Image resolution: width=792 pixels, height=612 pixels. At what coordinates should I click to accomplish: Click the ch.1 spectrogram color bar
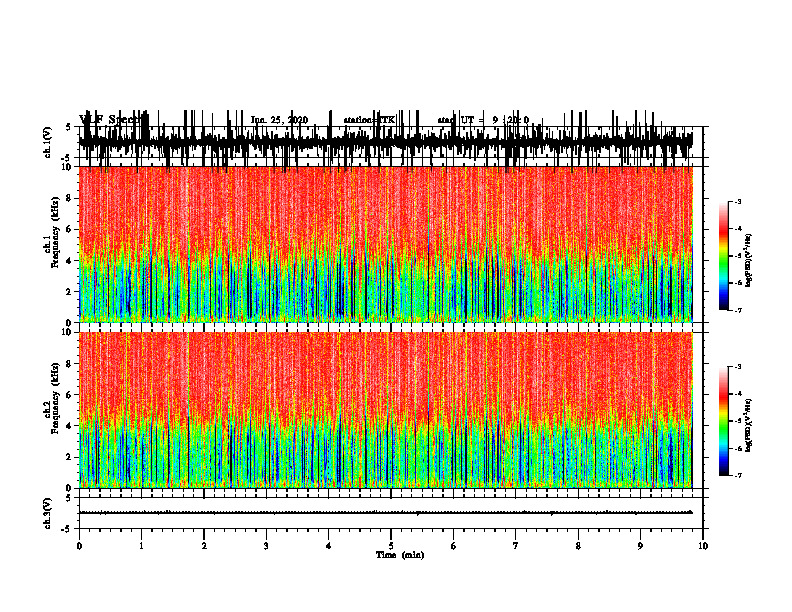724,256
